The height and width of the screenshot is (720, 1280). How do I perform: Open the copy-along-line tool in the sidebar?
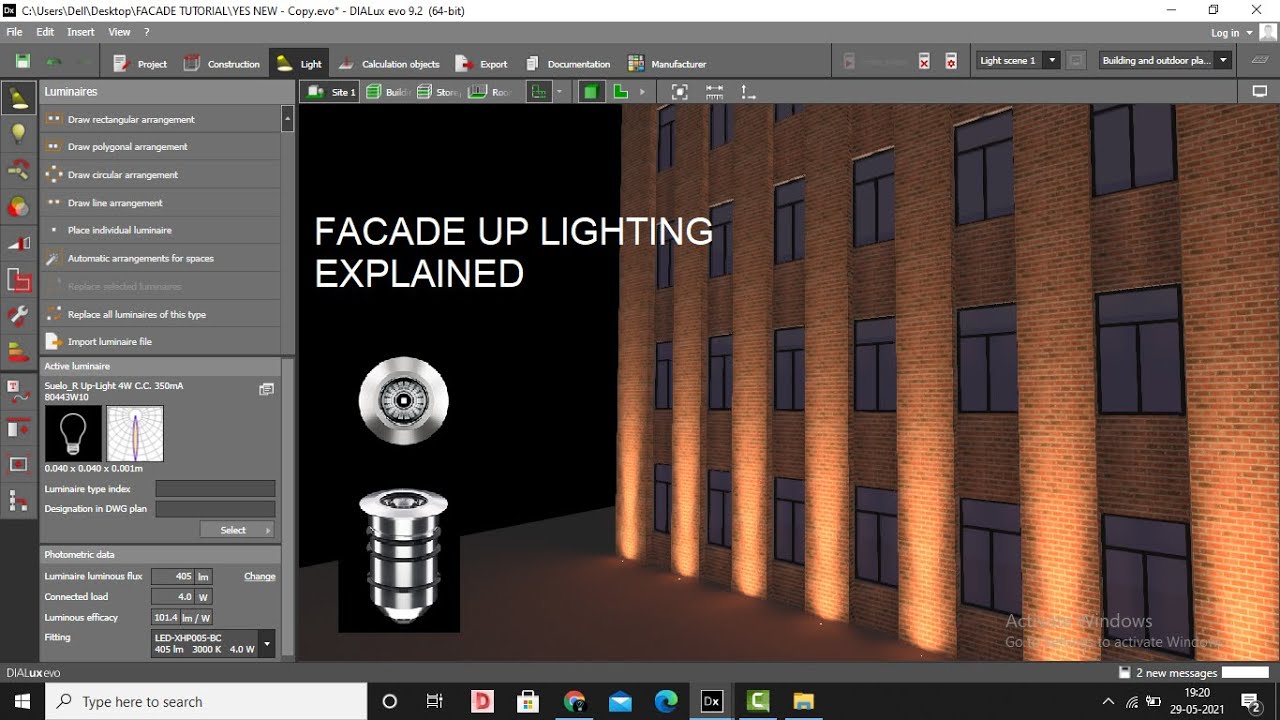pos(18,280)
